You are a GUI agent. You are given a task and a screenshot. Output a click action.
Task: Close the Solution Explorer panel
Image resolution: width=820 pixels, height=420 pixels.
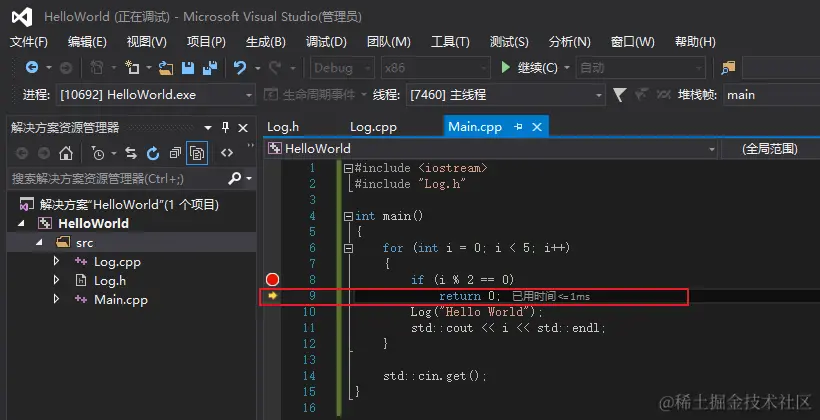pos(243,128)
